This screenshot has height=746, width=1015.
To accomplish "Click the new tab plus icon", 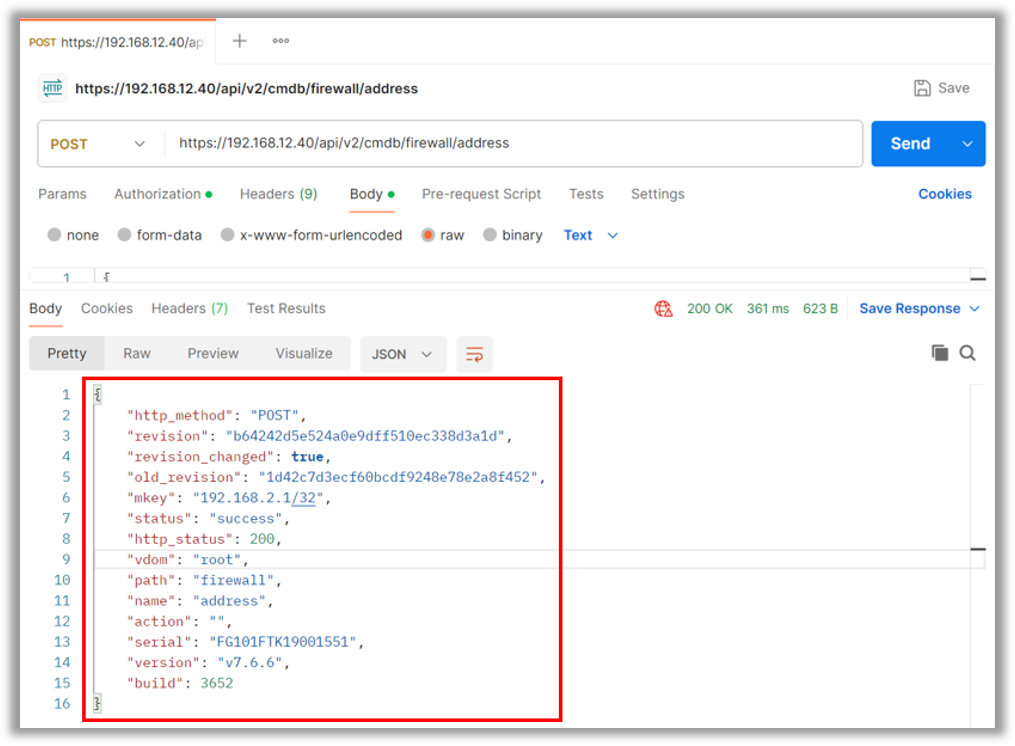I will tap(239, 41).
